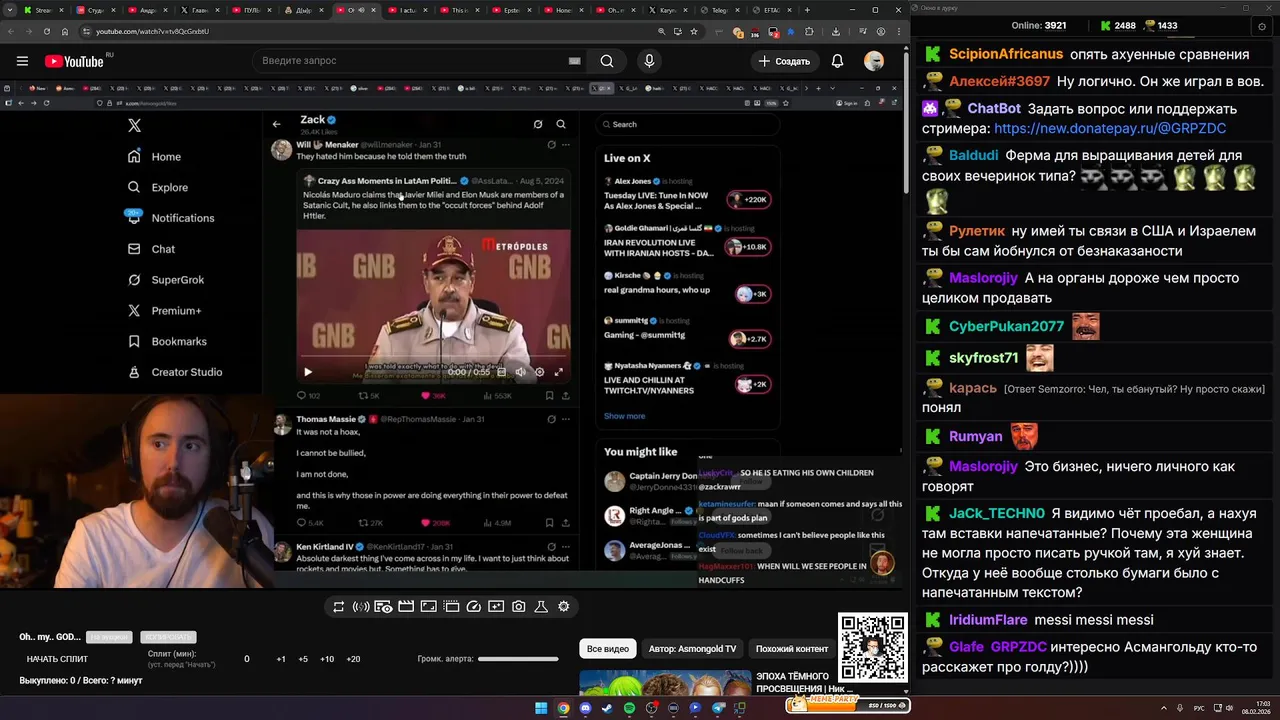Open the Maduro video settings gear

tap(539, 372)
